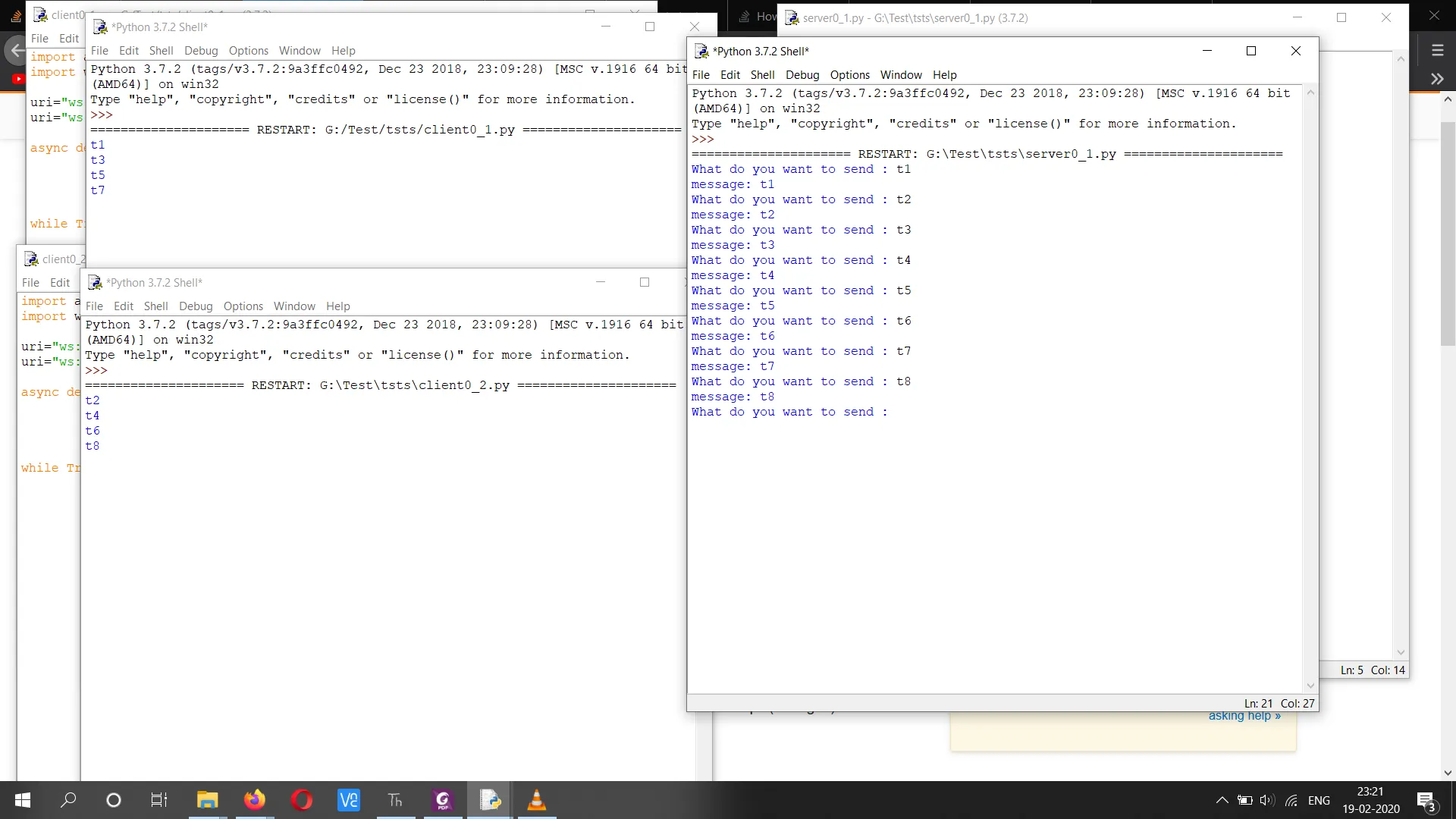This screenshot has height=819, width=1456.
Task: Click the Python IDLE taskbar icon
Action: [x=490, y=800]
